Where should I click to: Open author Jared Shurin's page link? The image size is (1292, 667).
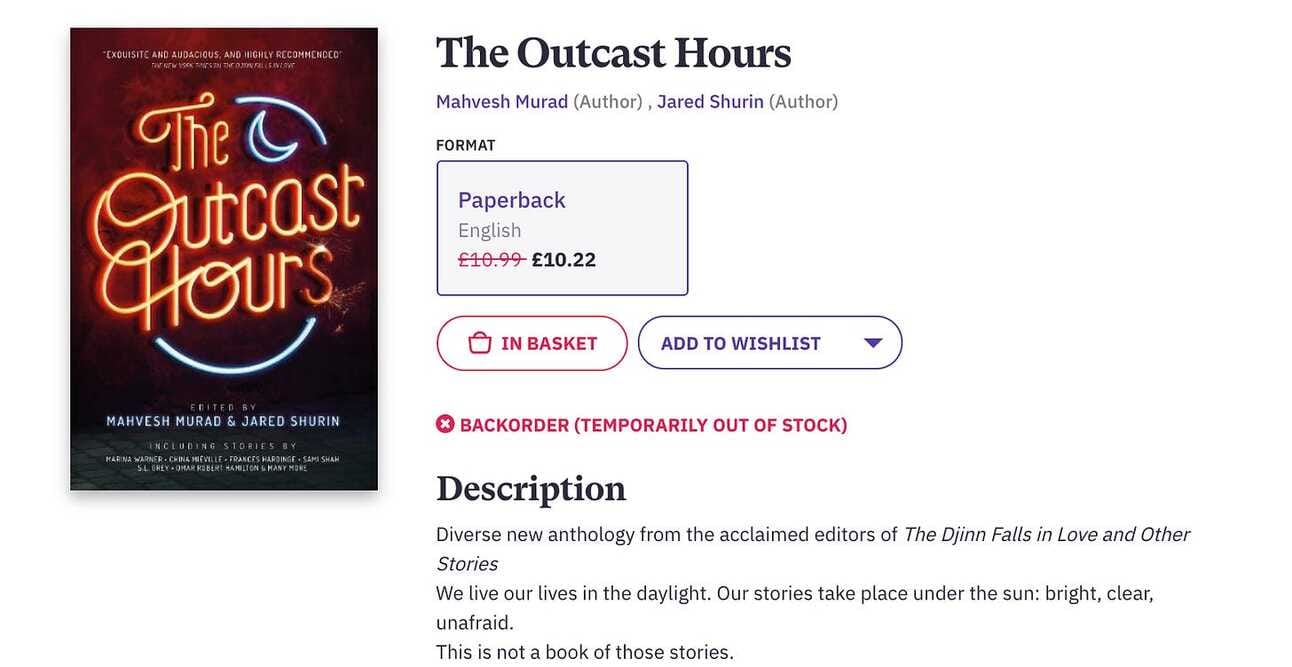click(710, 101)
